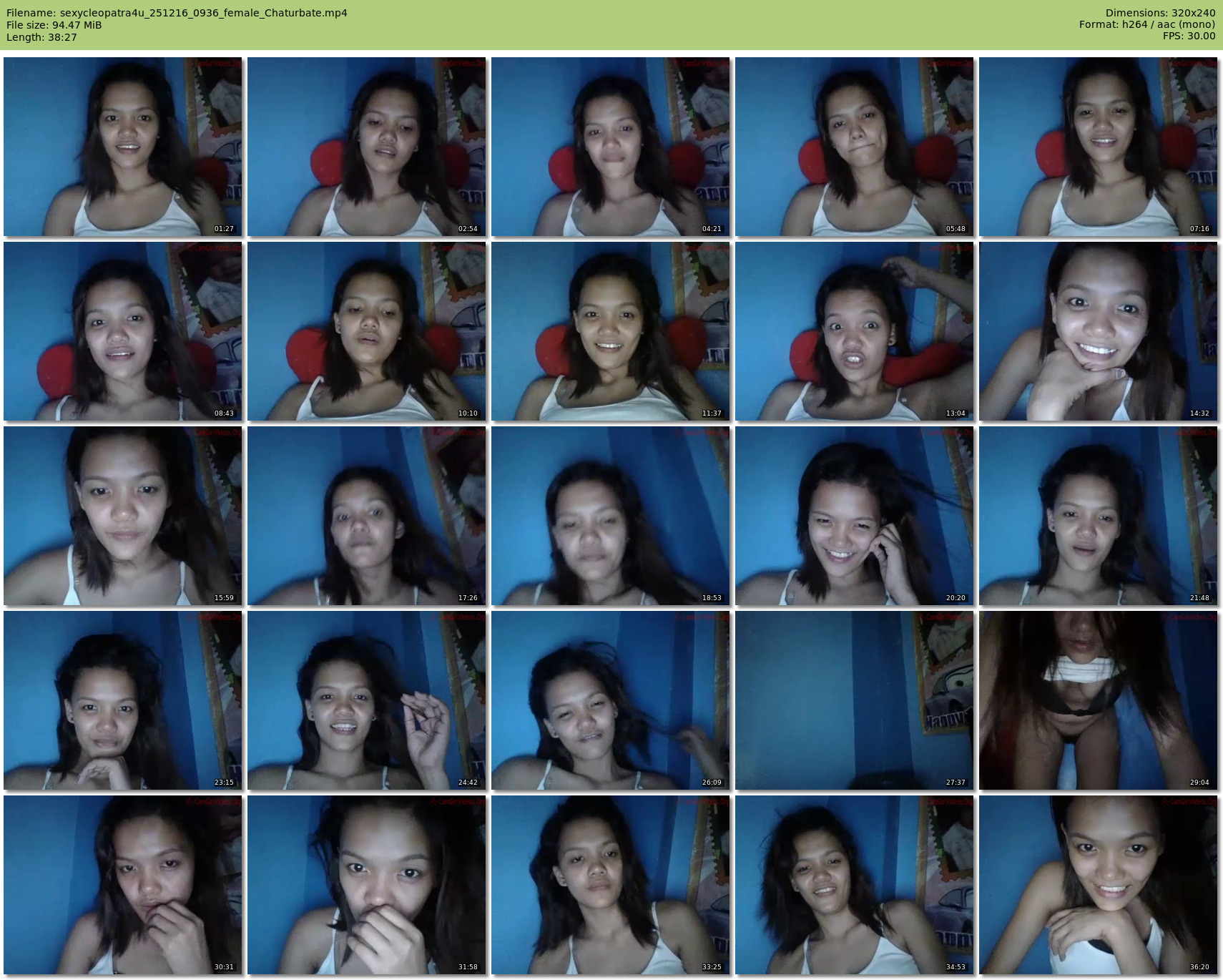Select the frame timestamped 27:37
The width and height of the screenshot is (1223, 980).
[x=855, y=700]
